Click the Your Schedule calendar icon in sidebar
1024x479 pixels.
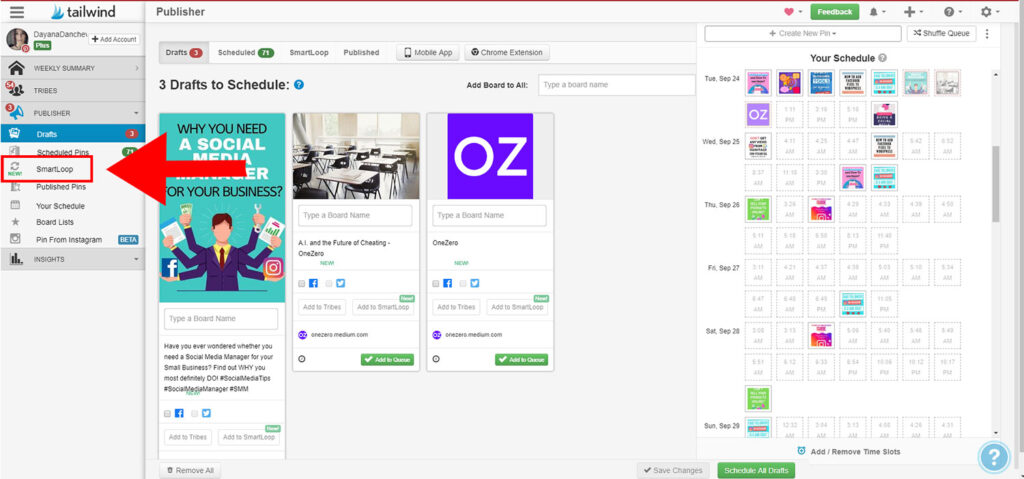coord(15,205)
